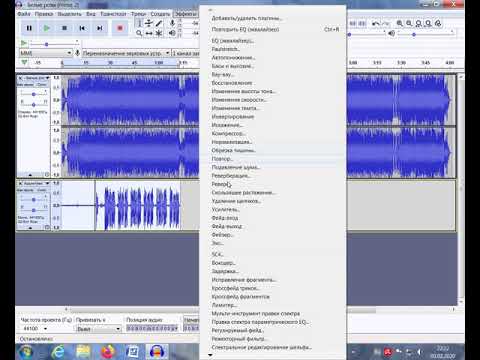
Task: Choose Реверберация effect
Action: click(x=273, y=175)
